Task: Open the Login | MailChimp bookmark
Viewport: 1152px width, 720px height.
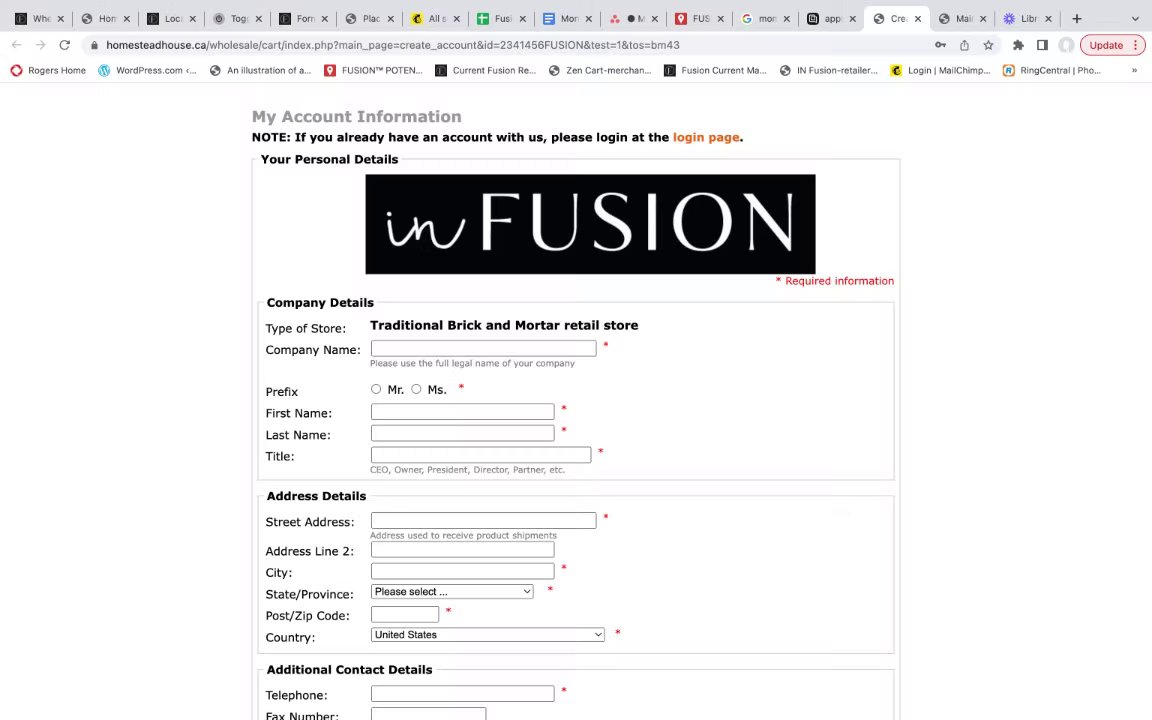Action: click(x=940, y=71)
